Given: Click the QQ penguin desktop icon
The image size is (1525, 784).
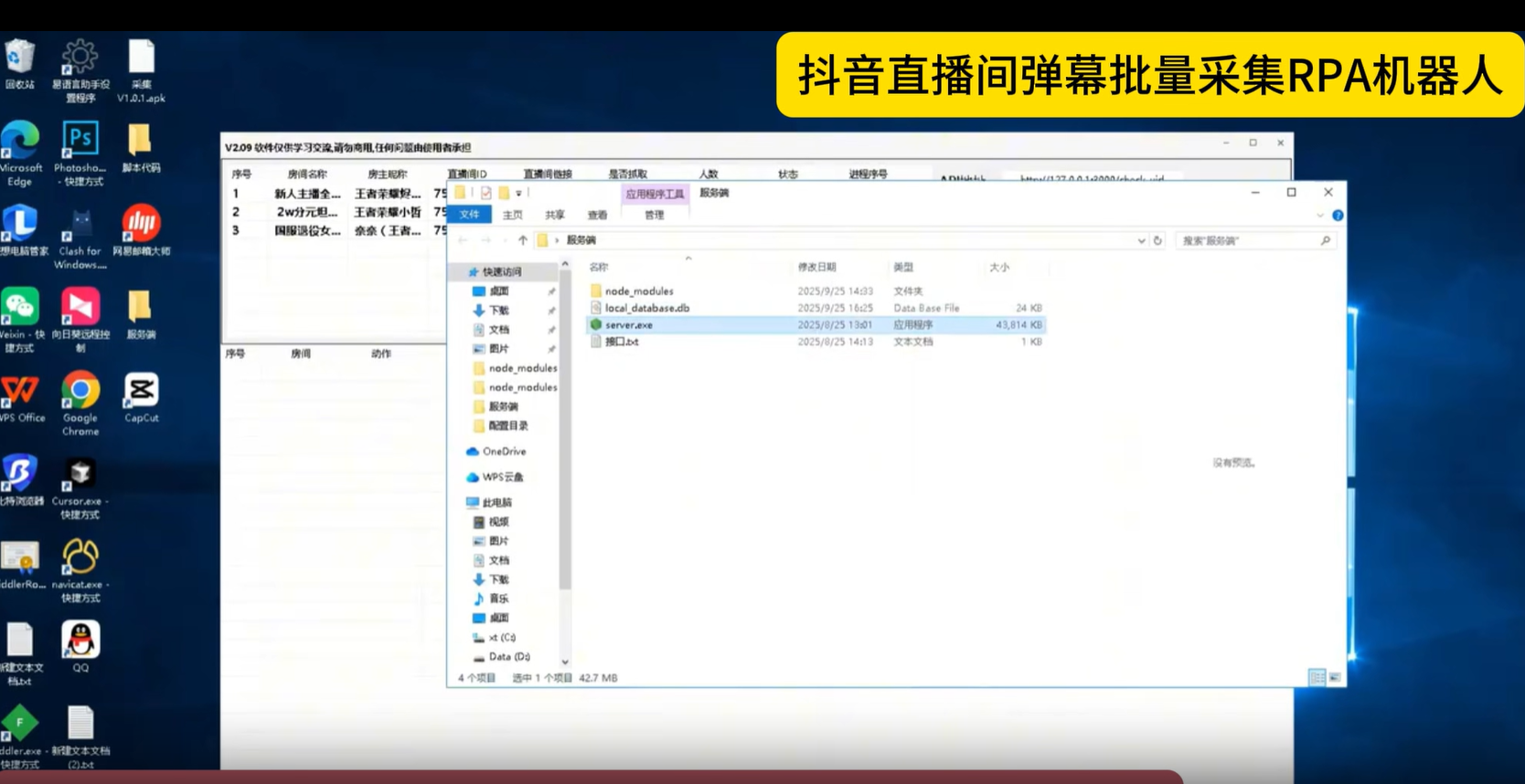Looking at the screenshot, I should [x=80, y=641].
